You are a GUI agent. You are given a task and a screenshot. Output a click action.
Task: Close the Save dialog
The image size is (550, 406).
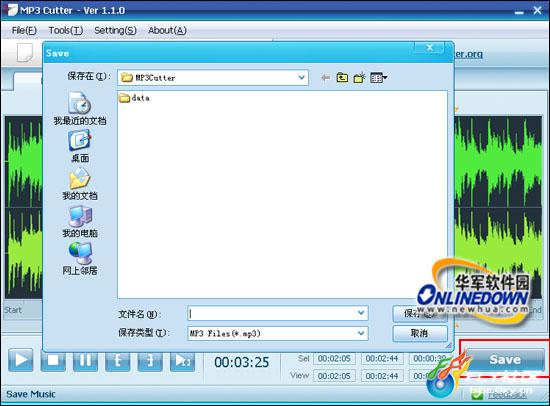[x=429, y=48]
